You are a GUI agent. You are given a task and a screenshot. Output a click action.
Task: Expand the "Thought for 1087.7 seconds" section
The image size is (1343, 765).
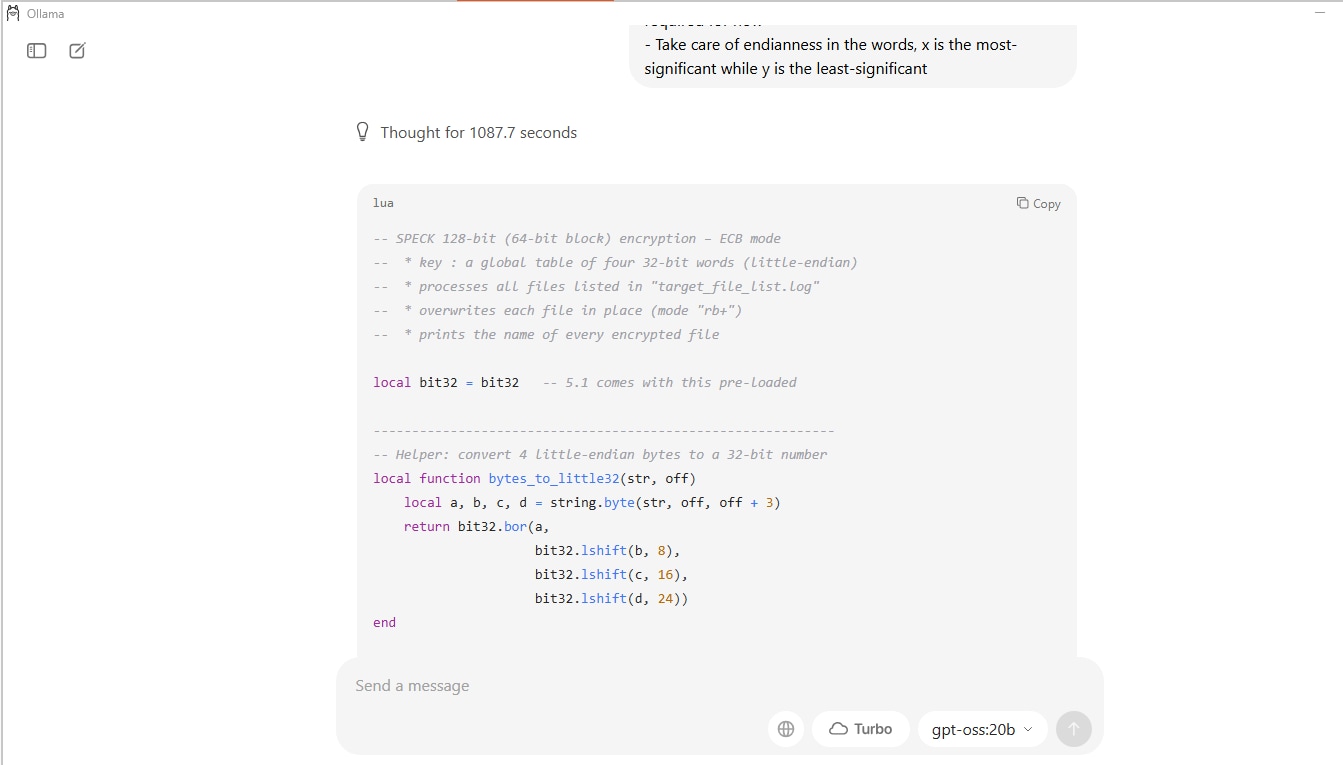478,133
